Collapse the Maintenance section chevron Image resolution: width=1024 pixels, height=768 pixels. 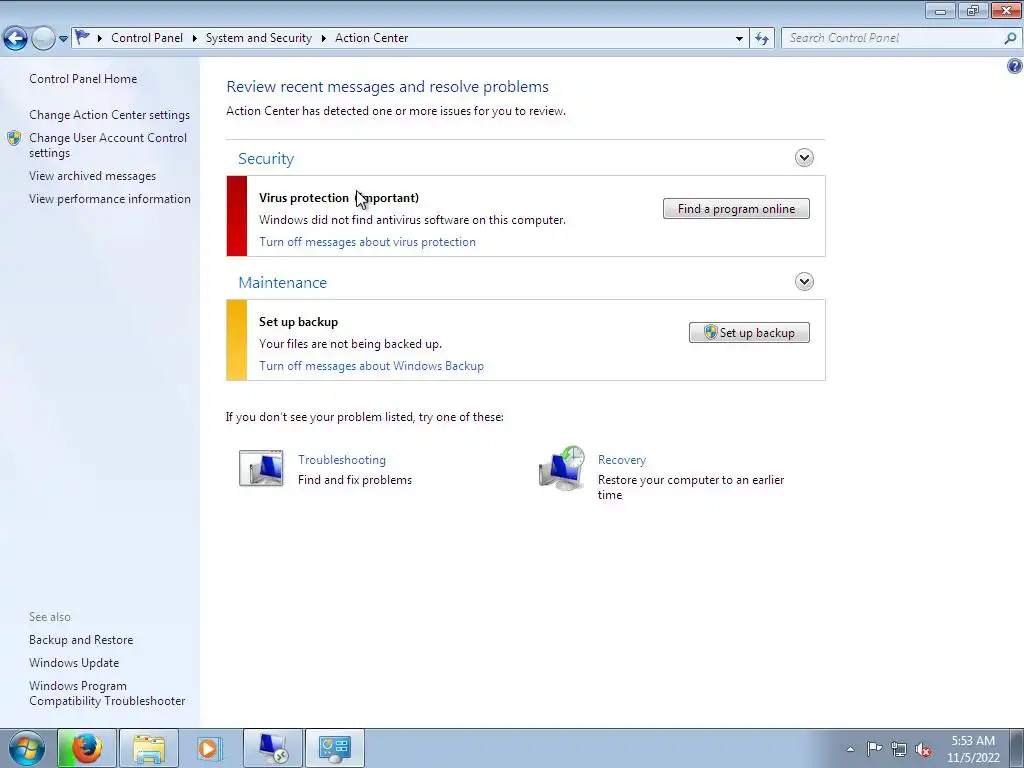(804, 281)
